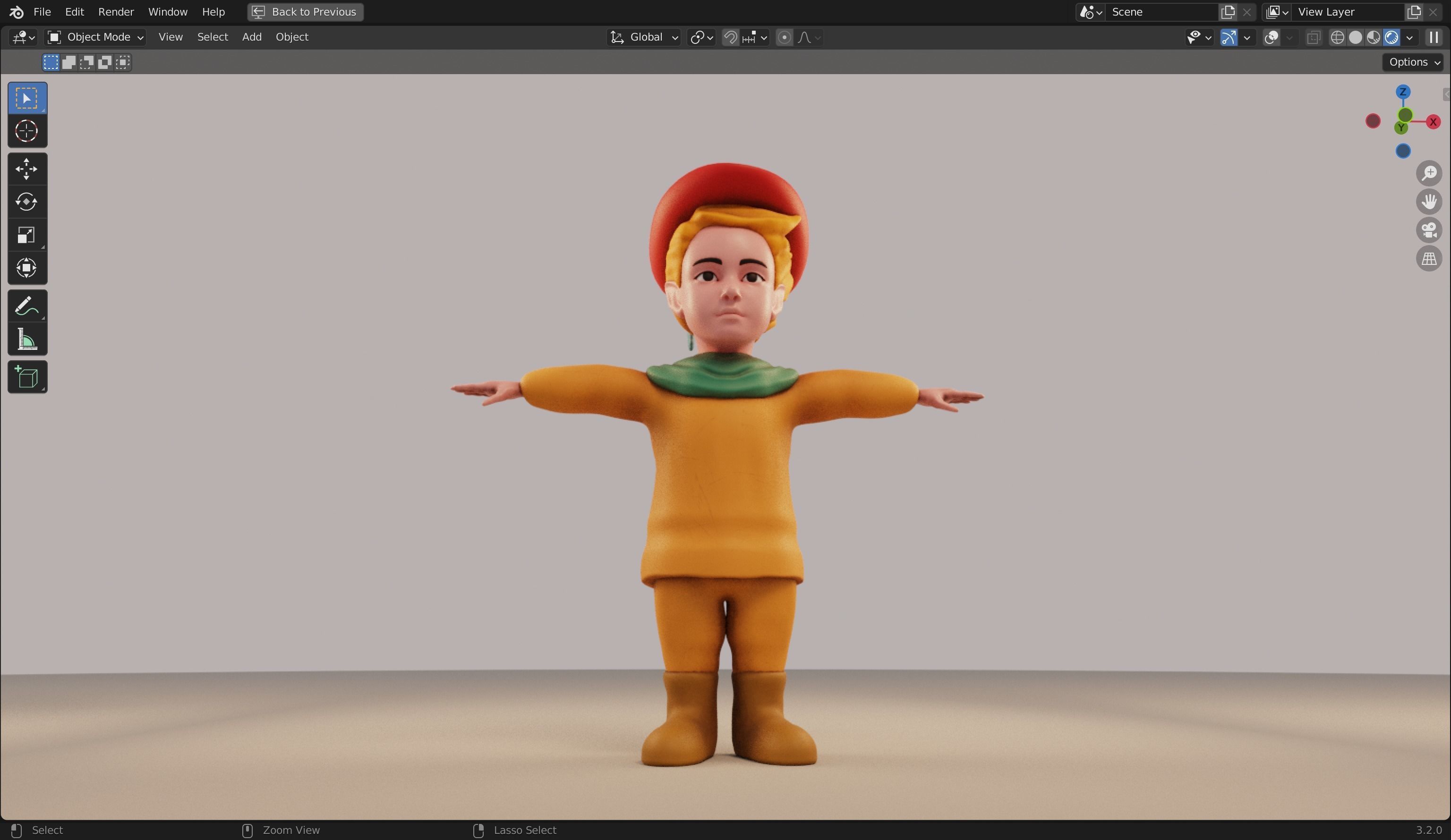Toggle X-ray display
This screenshot has height=840, width=1451.
pos(1314,37)
